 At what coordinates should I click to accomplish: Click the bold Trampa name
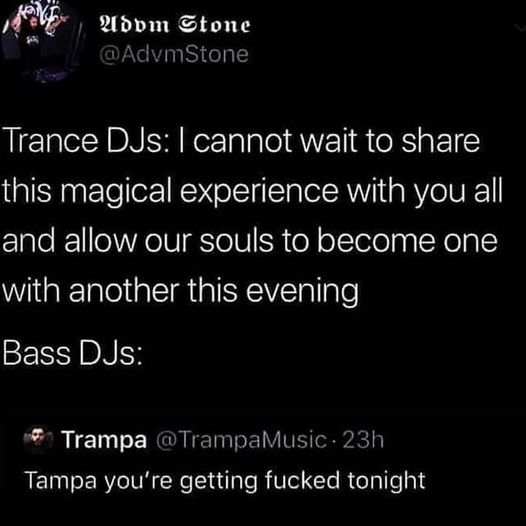point(105,440)
